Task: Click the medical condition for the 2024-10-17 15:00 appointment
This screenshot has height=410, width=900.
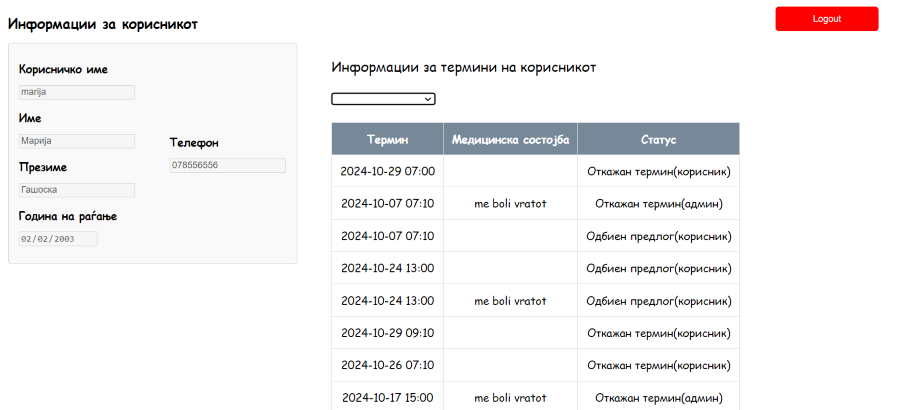Action: tap(510, 397)
